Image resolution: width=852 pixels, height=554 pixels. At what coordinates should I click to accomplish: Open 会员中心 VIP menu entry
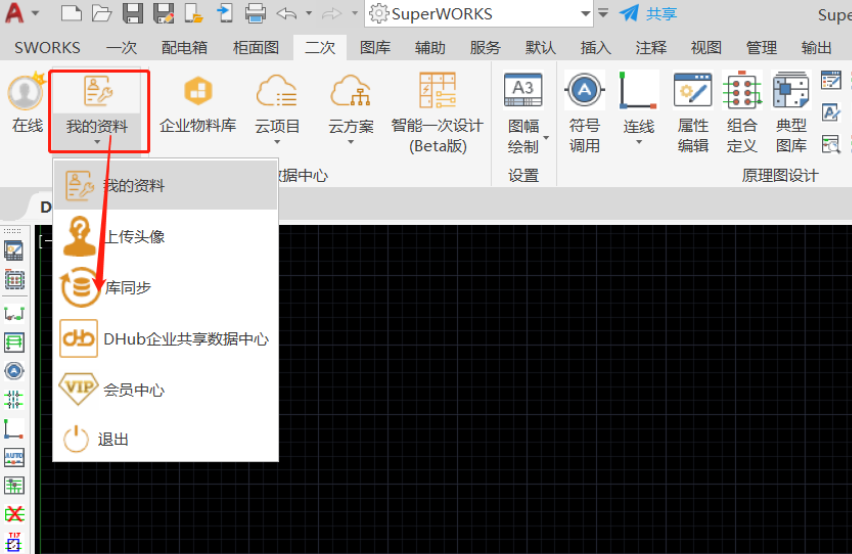pos(166,389)
